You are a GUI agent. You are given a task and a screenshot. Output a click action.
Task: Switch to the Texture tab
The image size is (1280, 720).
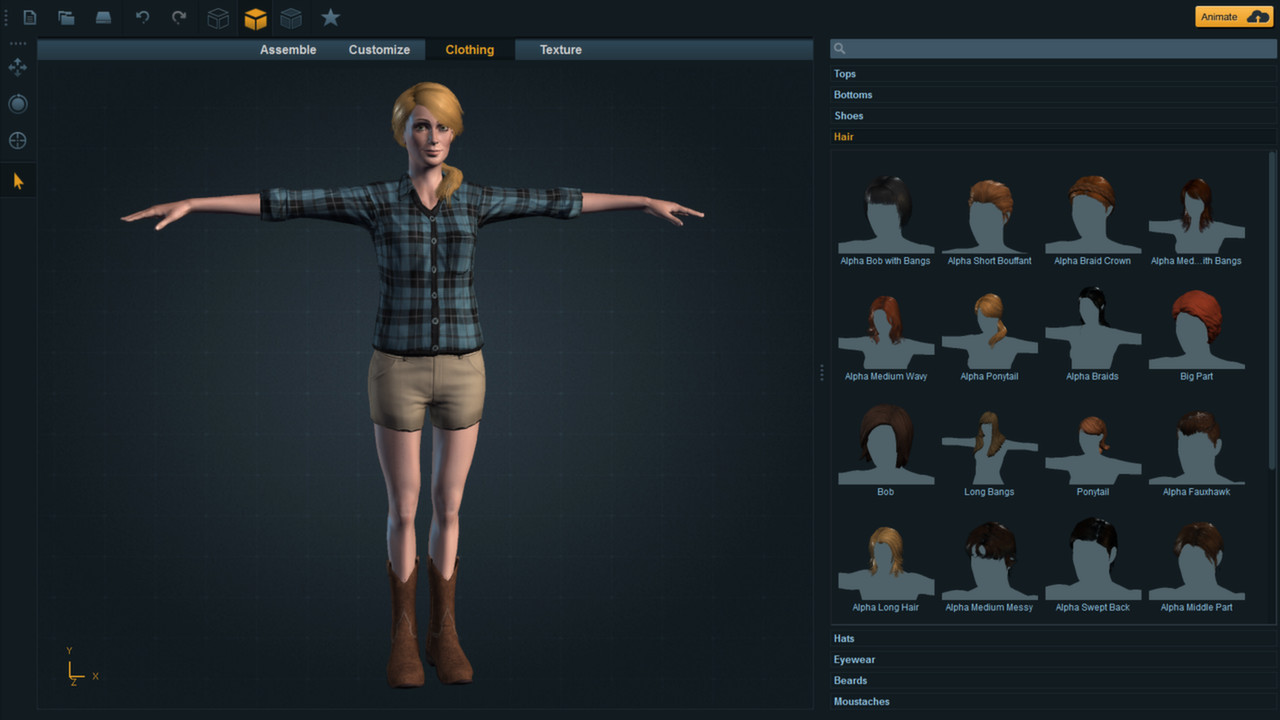coord(560,49)
